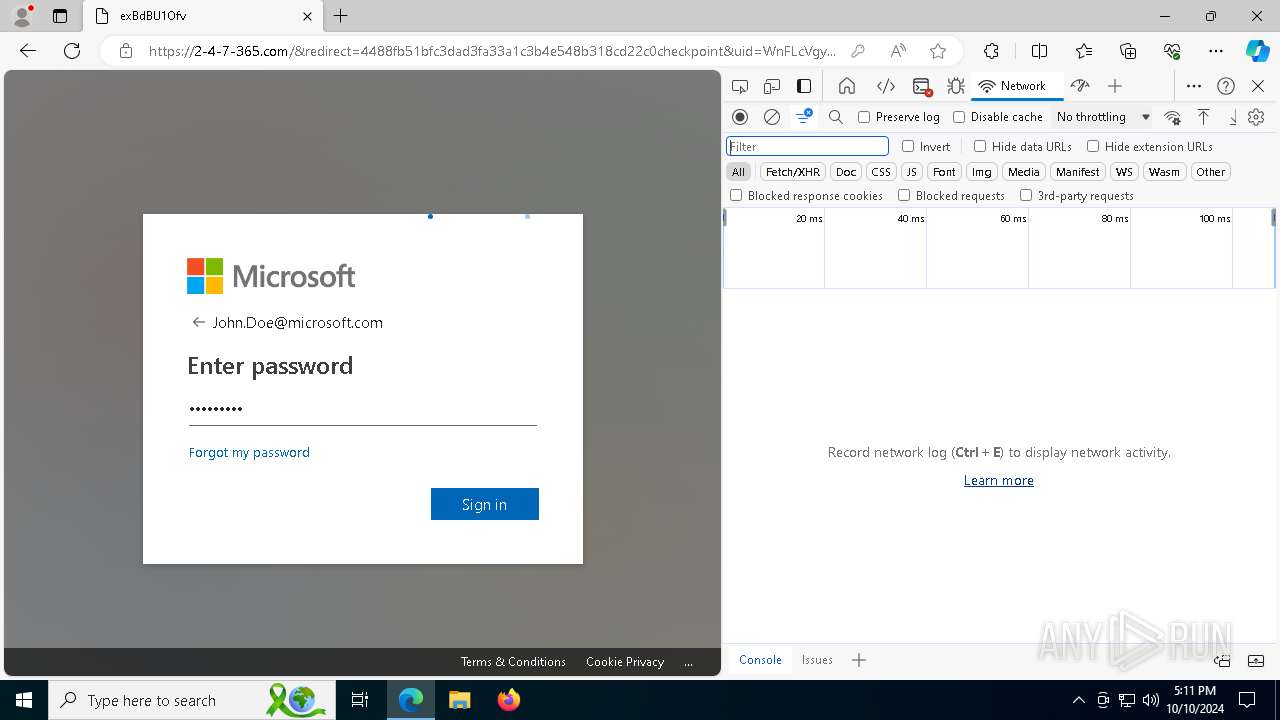Filter requests by WS
The image size is (1280, 720).
(x=1125, y=172)
